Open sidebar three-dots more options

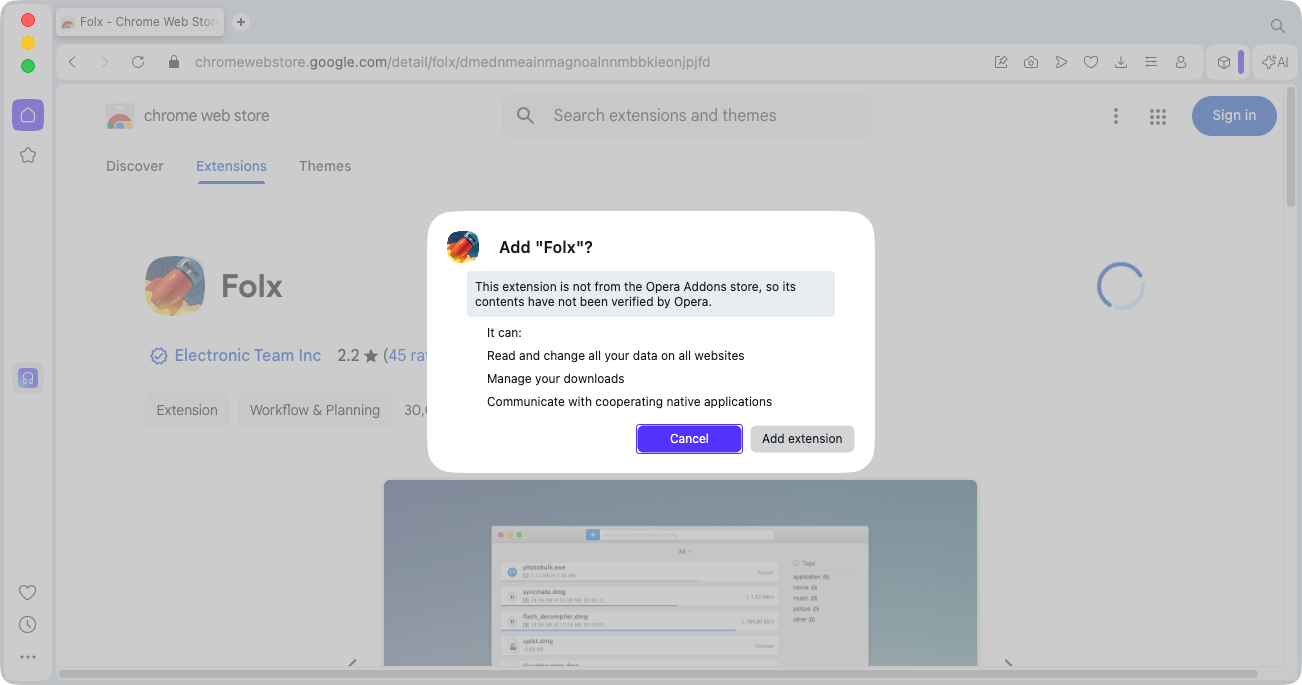point(28,657)
